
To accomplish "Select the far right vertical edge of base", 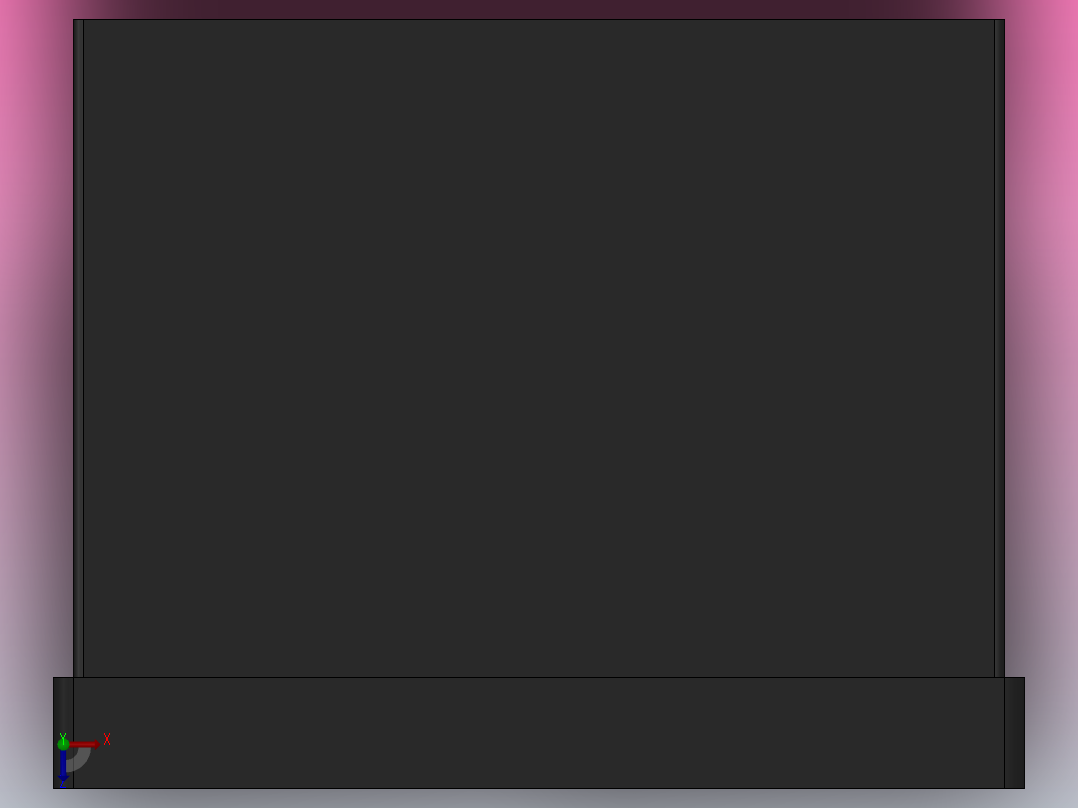I will (1024, 733).
